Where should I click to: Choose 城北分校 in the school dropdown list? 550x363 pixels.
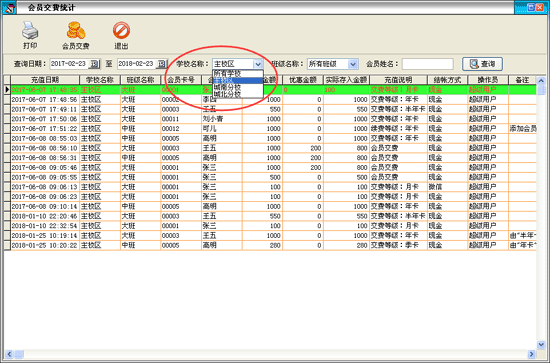pos(238,94)
